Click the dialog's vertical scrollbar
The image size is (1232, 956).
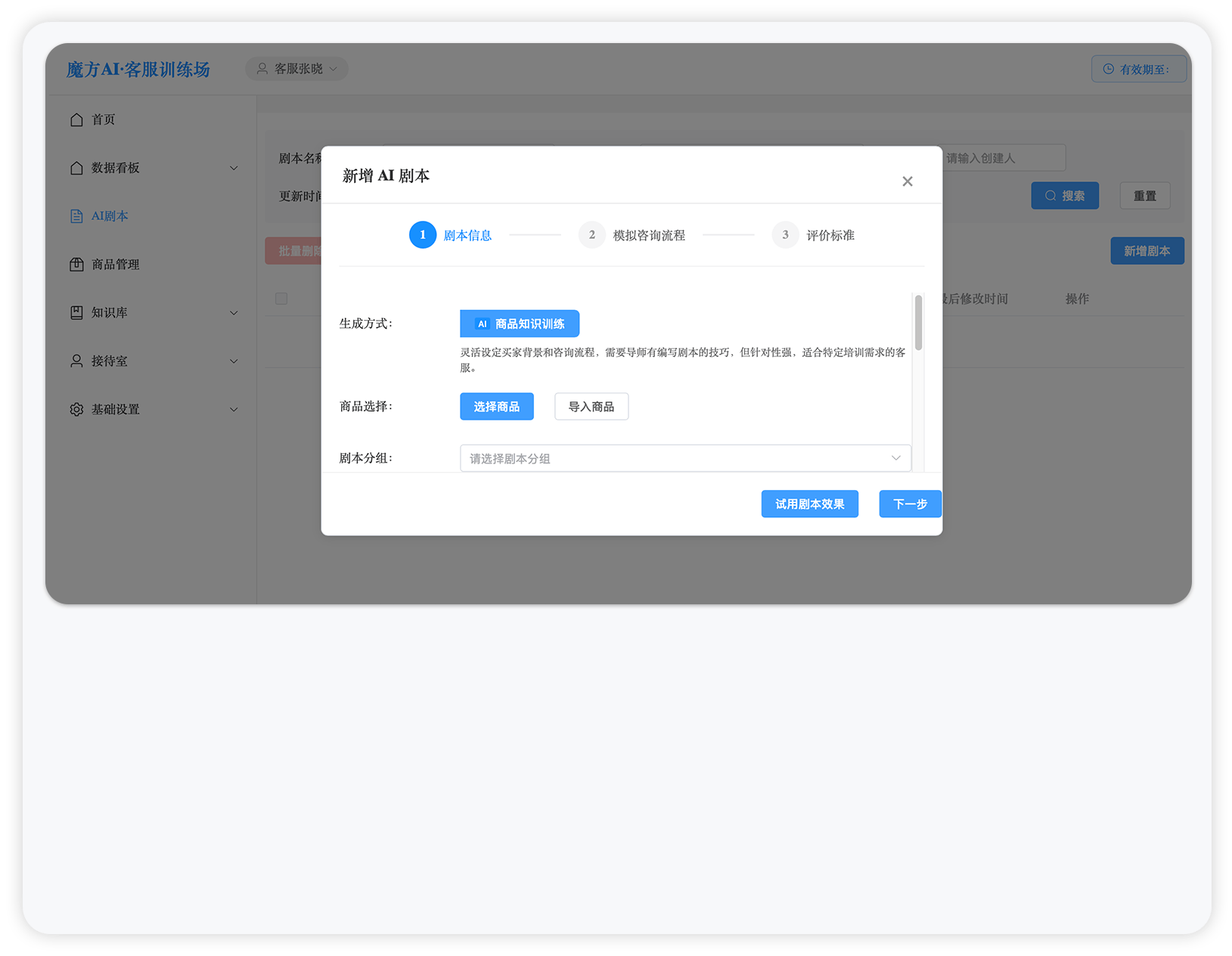point(918,324)
